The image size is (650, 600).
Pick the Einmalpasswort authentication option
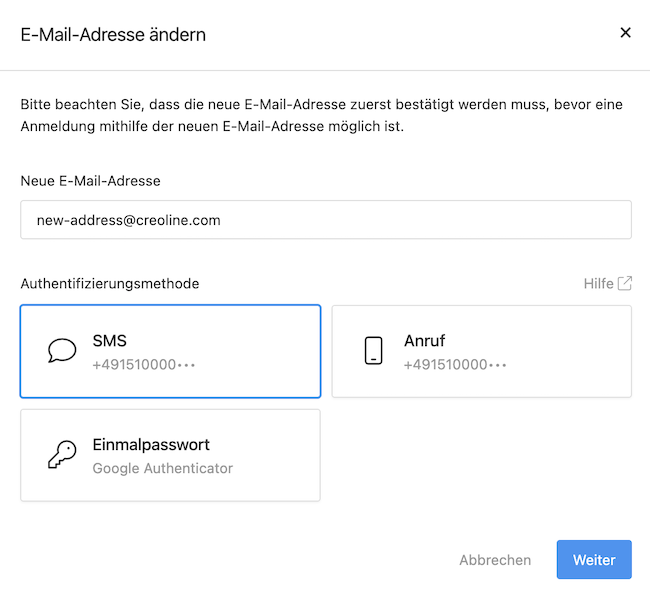[x=170, y=455]
